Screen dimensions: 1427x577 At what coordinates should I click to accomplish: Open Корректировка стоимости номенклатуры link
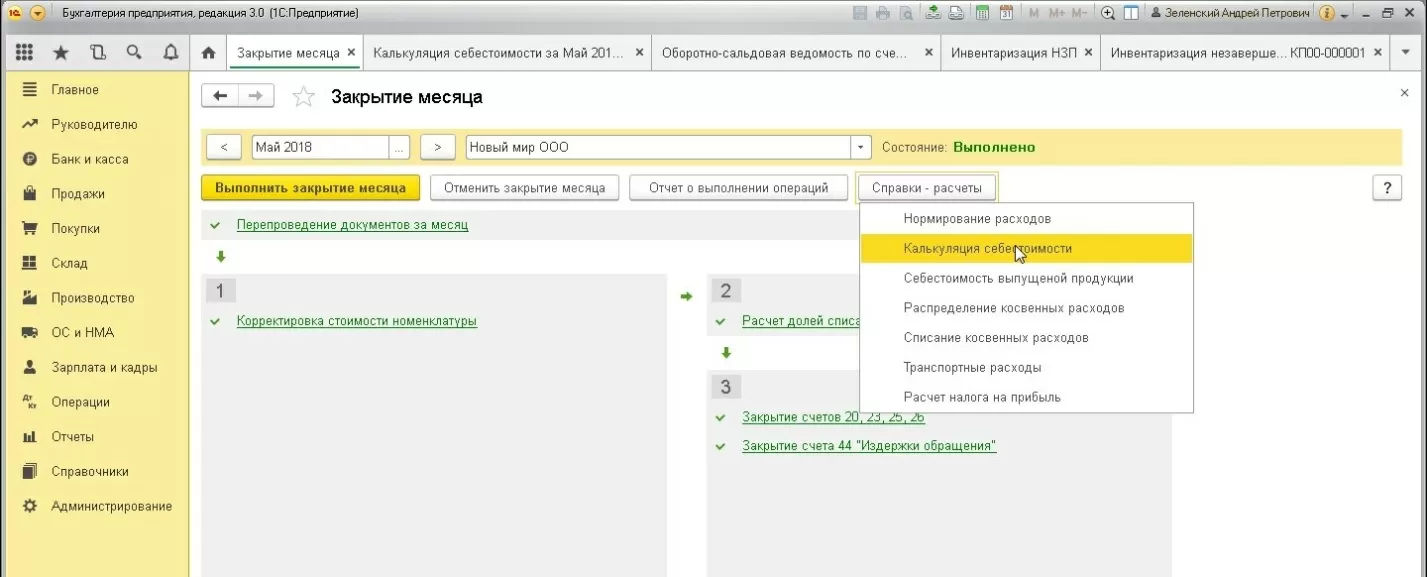[x=356, y=321]
